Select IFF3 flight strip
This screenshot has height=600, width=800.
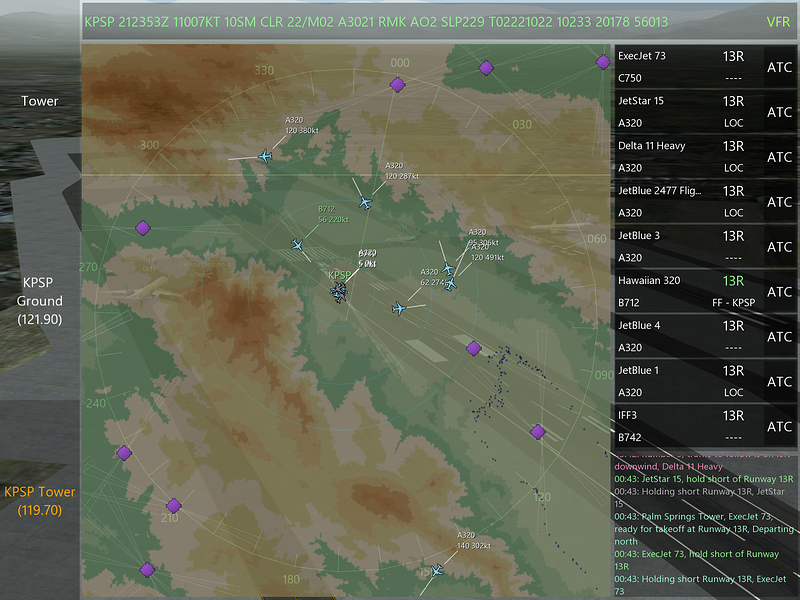tap(689, 427)
